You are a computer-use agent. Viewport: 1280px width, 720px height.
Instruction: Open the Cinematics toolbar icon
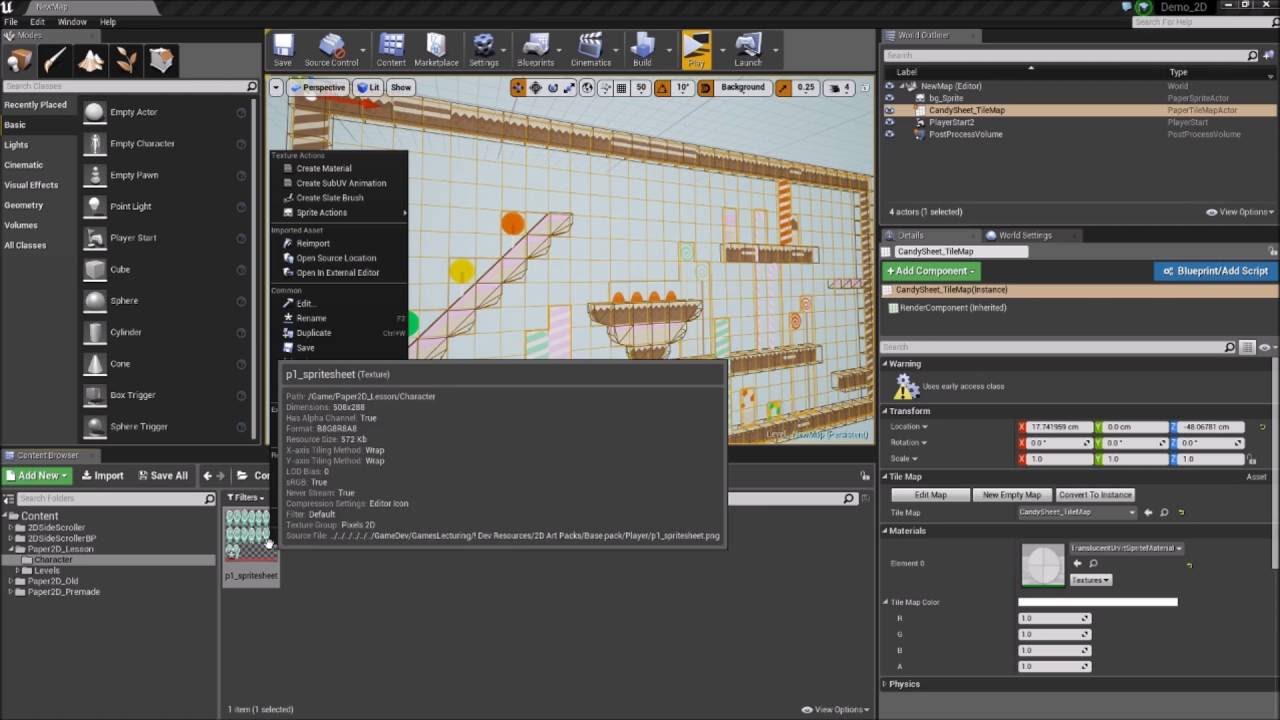591,50
